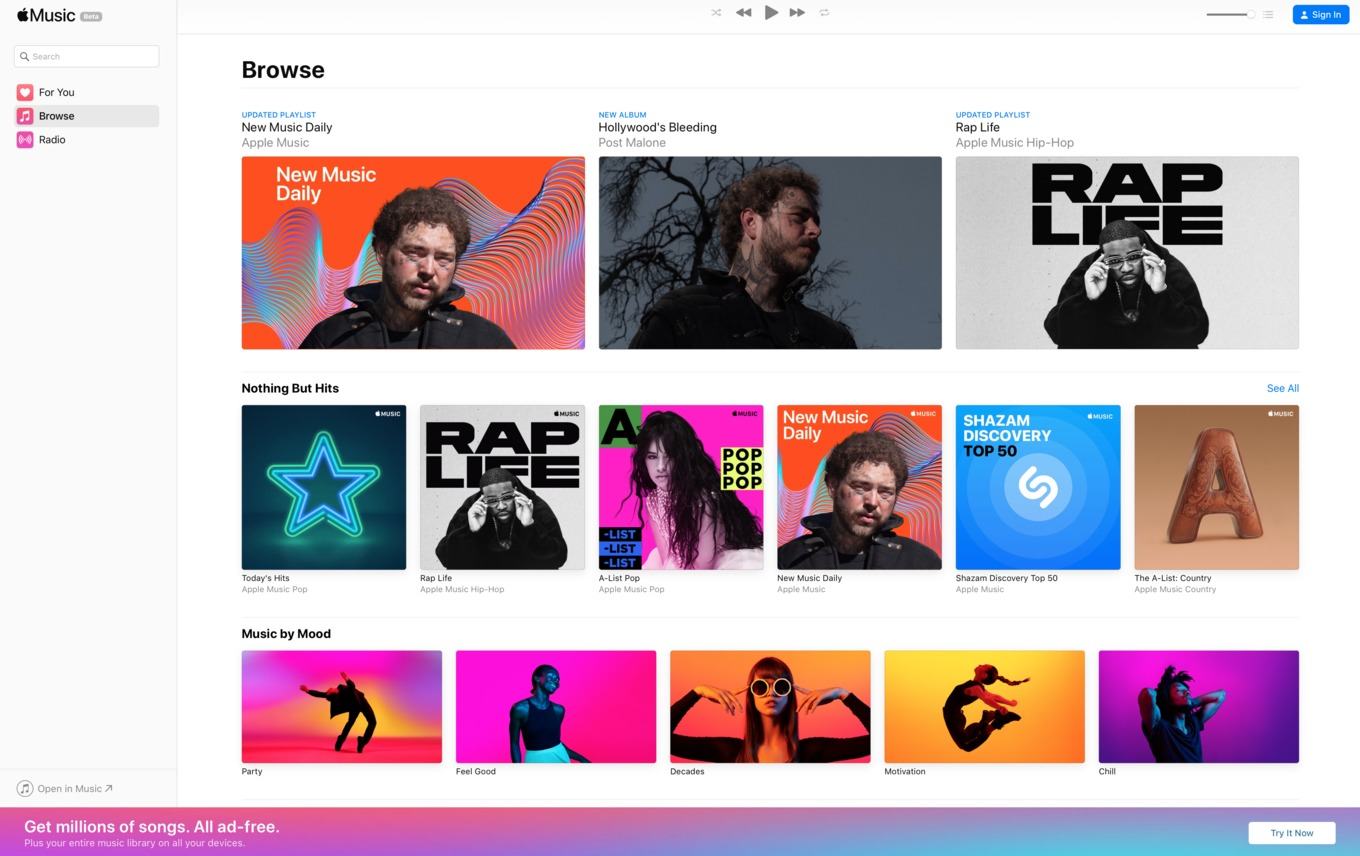This screenshot has width=1360, height=856.
Task: Start playback with play button
Action: pyautogui.click(x=771, y=13)
